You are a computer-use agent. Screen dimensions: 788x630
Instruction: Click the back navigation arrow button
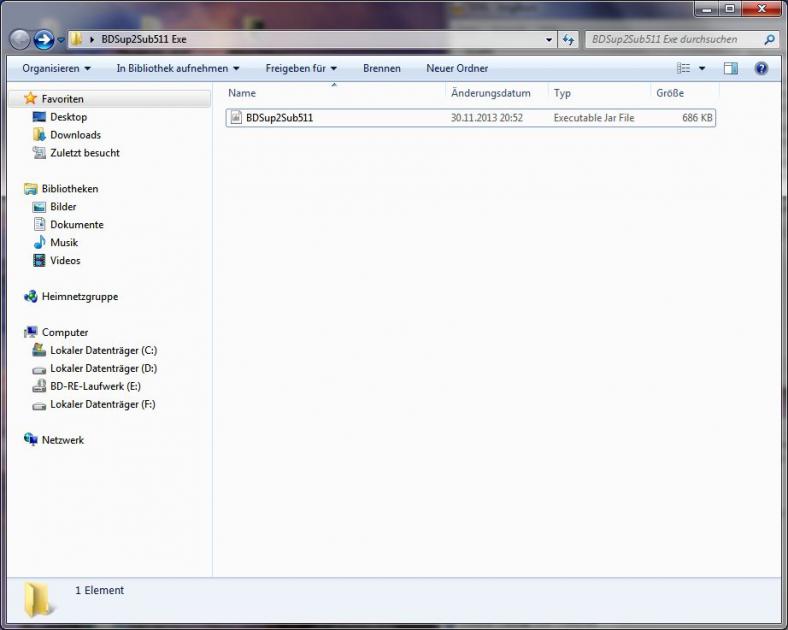click(20, 39)
